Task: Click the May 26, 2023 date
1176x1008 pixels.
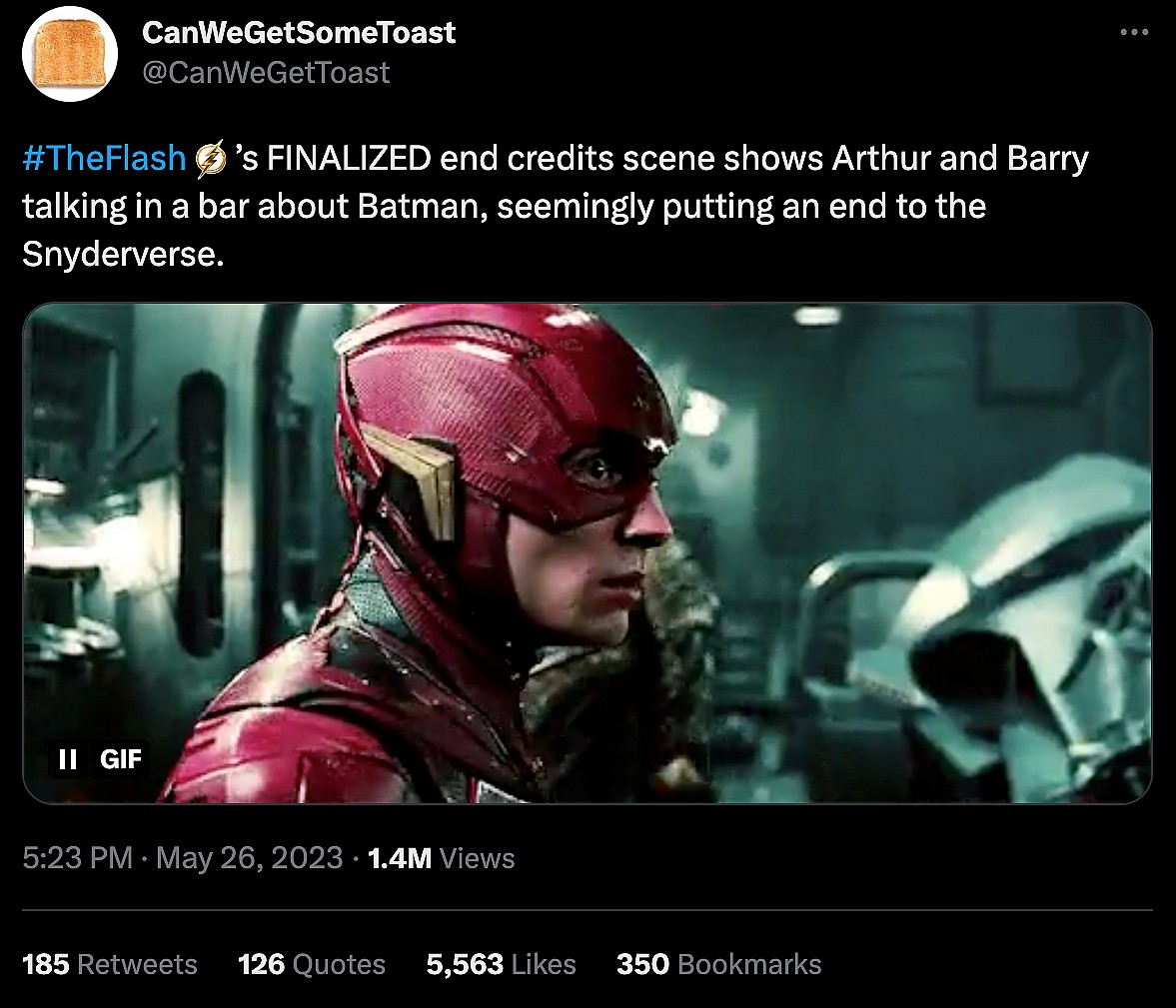Action: [250, 858]
